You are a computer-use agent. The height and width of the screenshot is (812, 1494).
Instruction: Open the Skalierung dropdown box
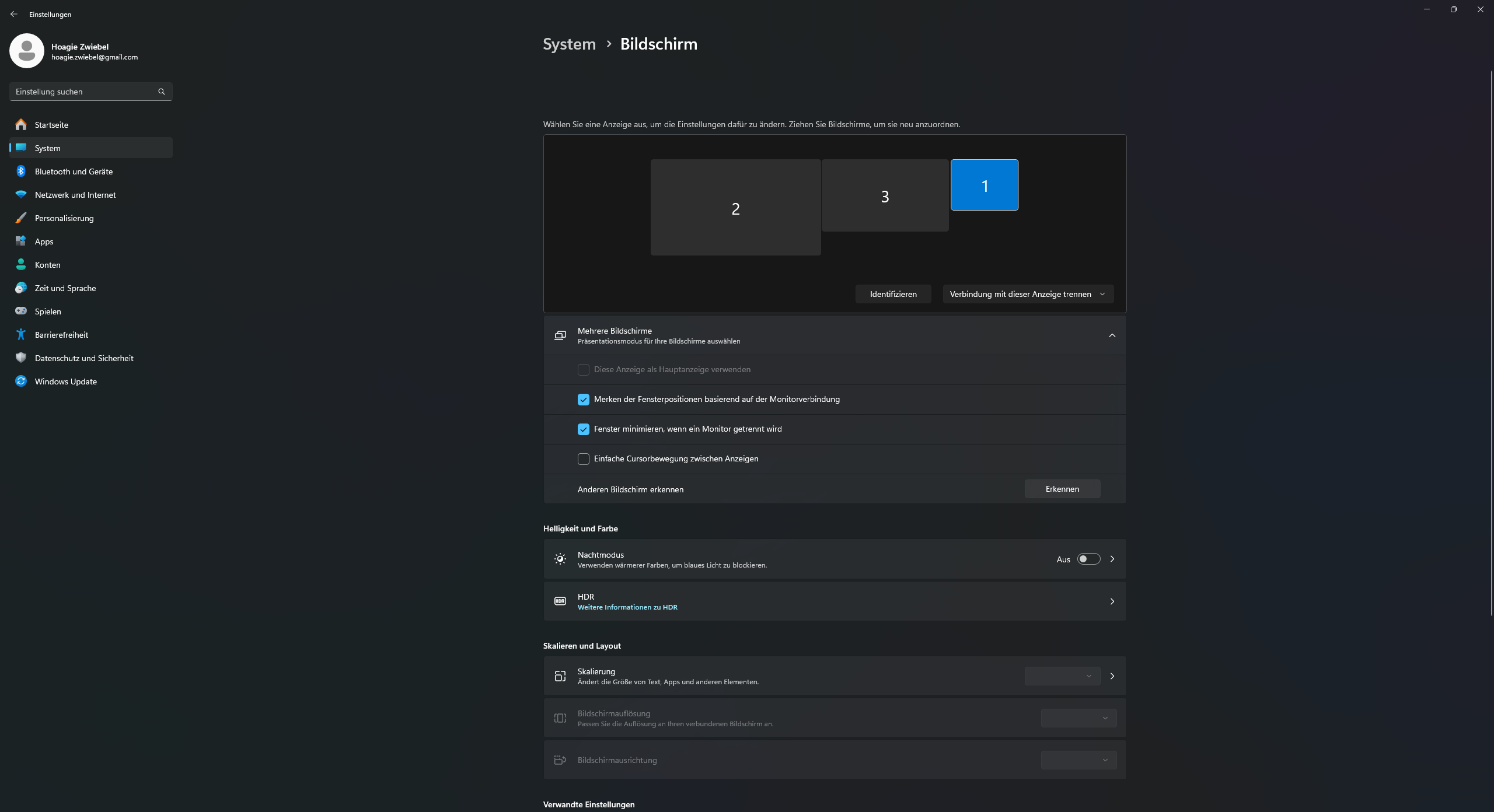[1062, 676]
